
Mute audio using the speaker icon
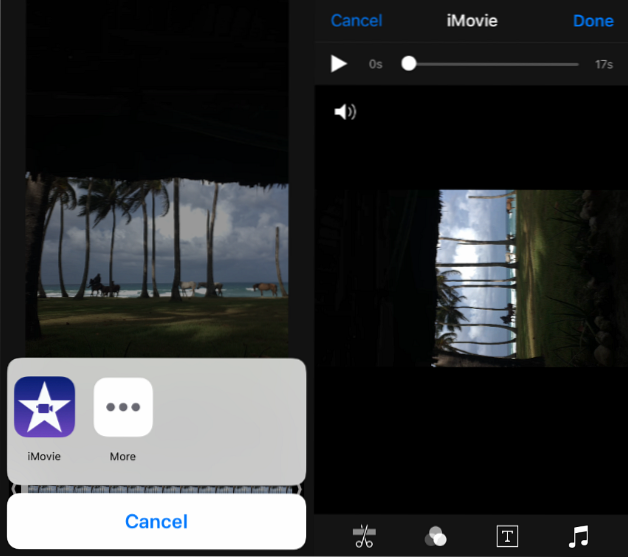coord(345,112)
